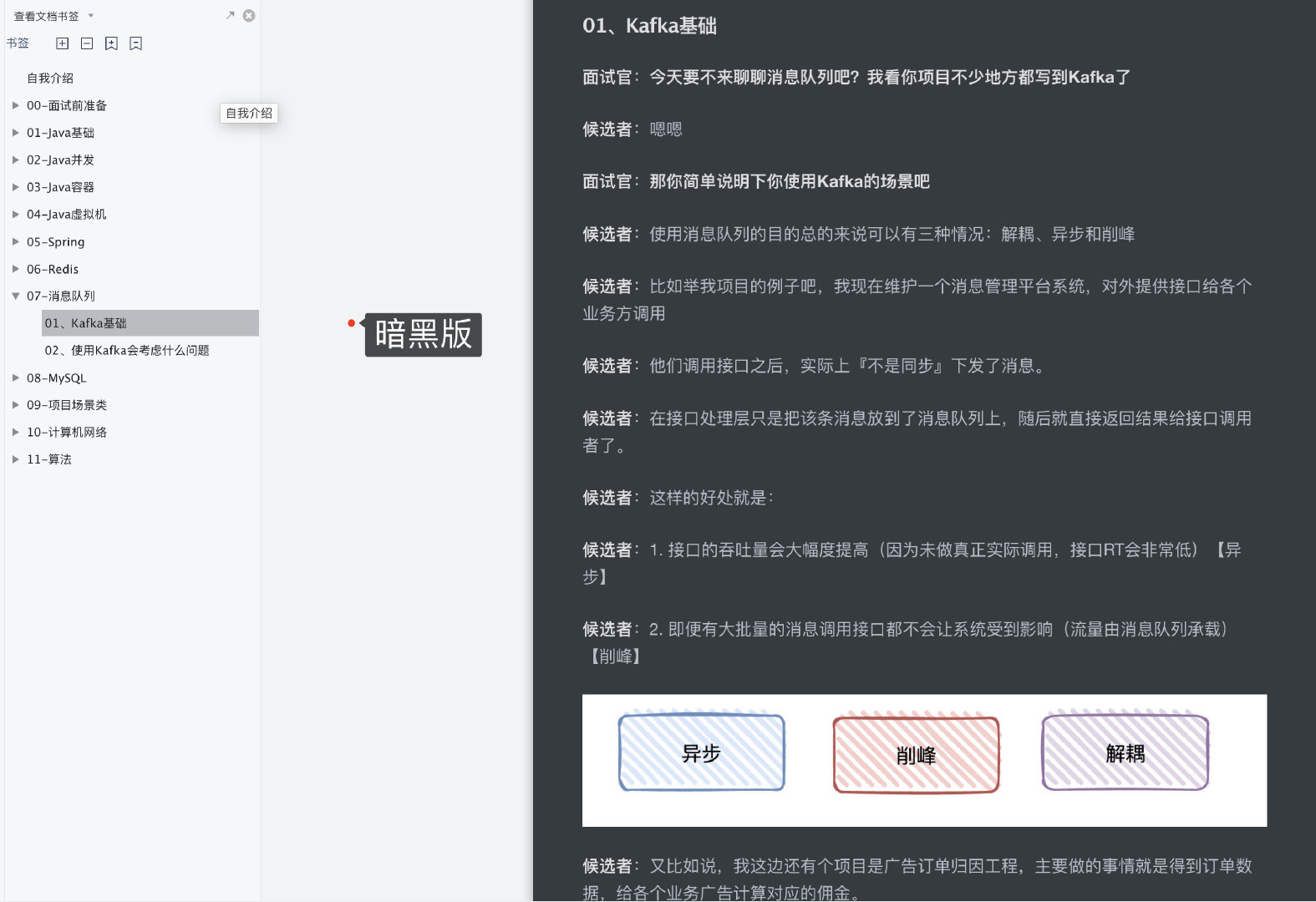Image resolution: width=1316 pixels, height=902 pixels.
Task: Expand the 06-Redis node arrow
Action: click(x=15, y=269)
